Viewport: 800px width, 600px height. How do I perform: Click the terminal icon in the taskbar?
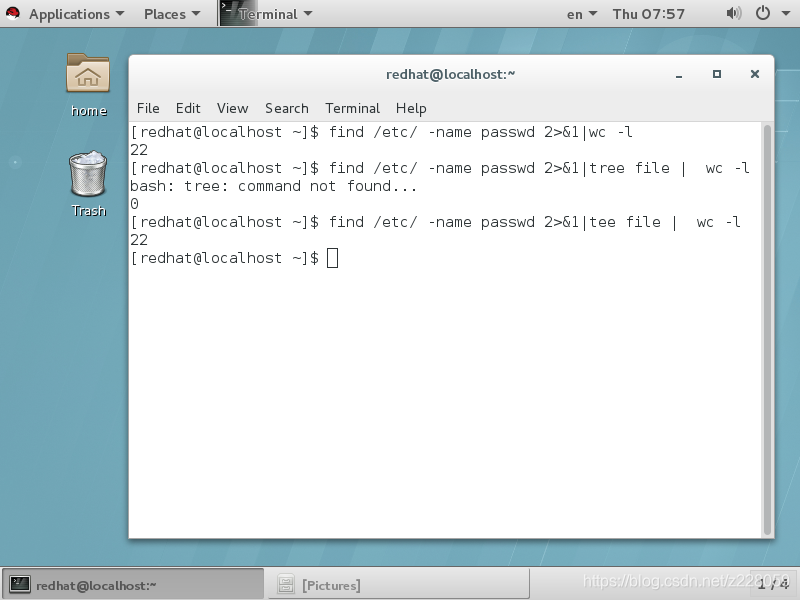20,584
